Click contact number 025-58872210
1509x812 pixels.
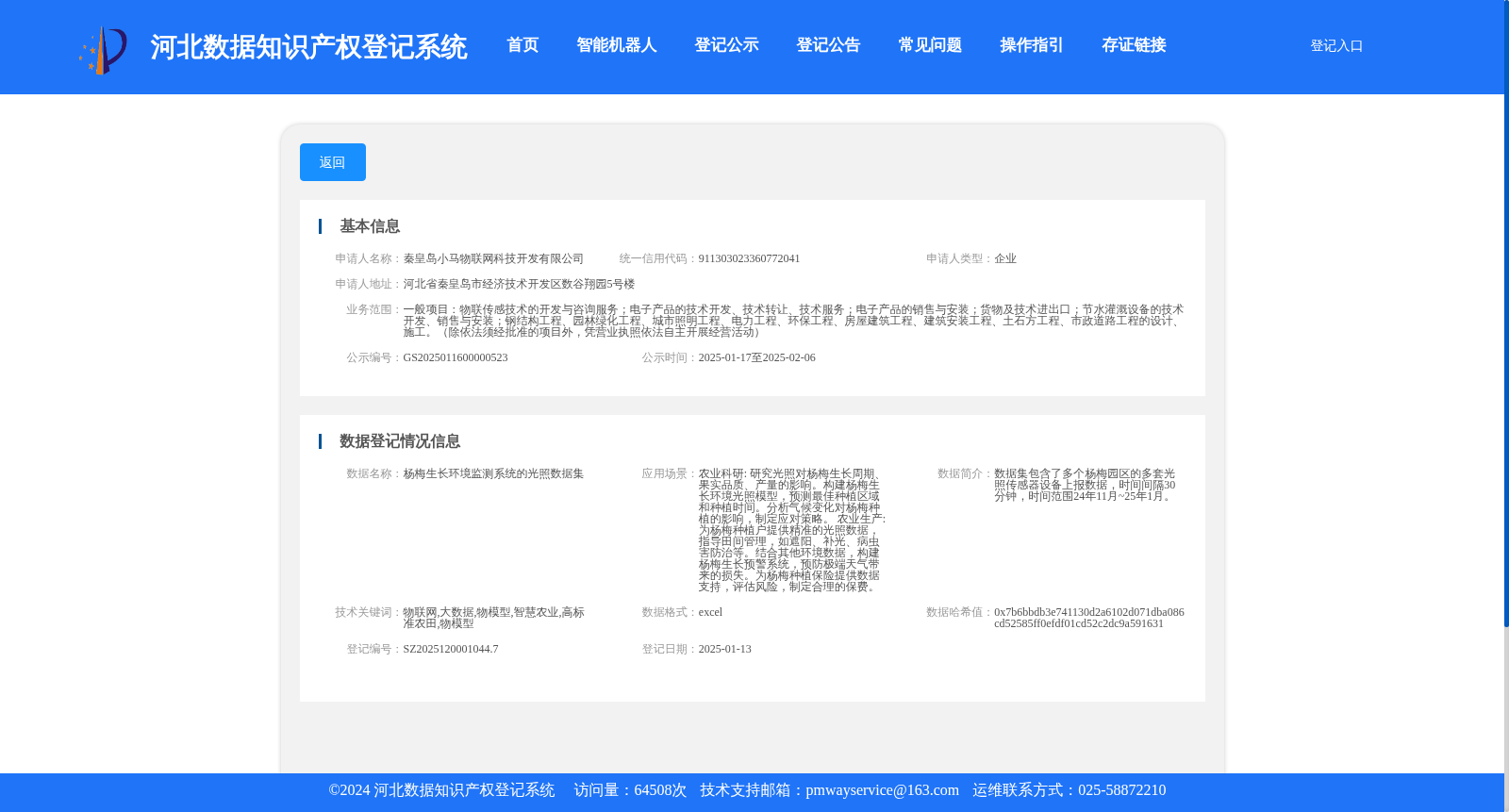pos(1121,790)
